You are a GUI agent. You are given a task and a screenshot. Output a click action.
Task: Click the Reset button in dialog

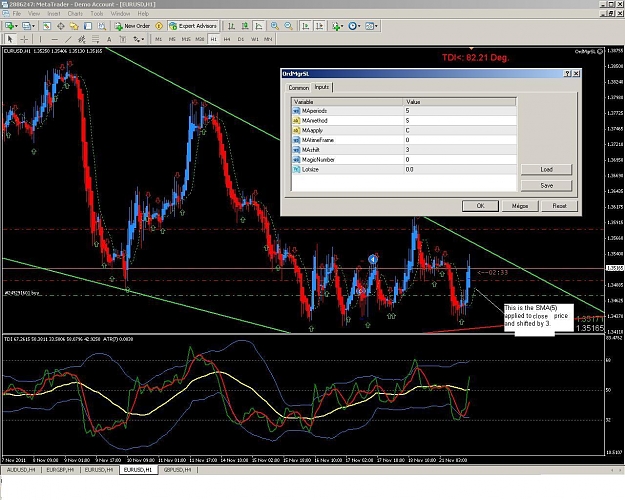[559, 206]
